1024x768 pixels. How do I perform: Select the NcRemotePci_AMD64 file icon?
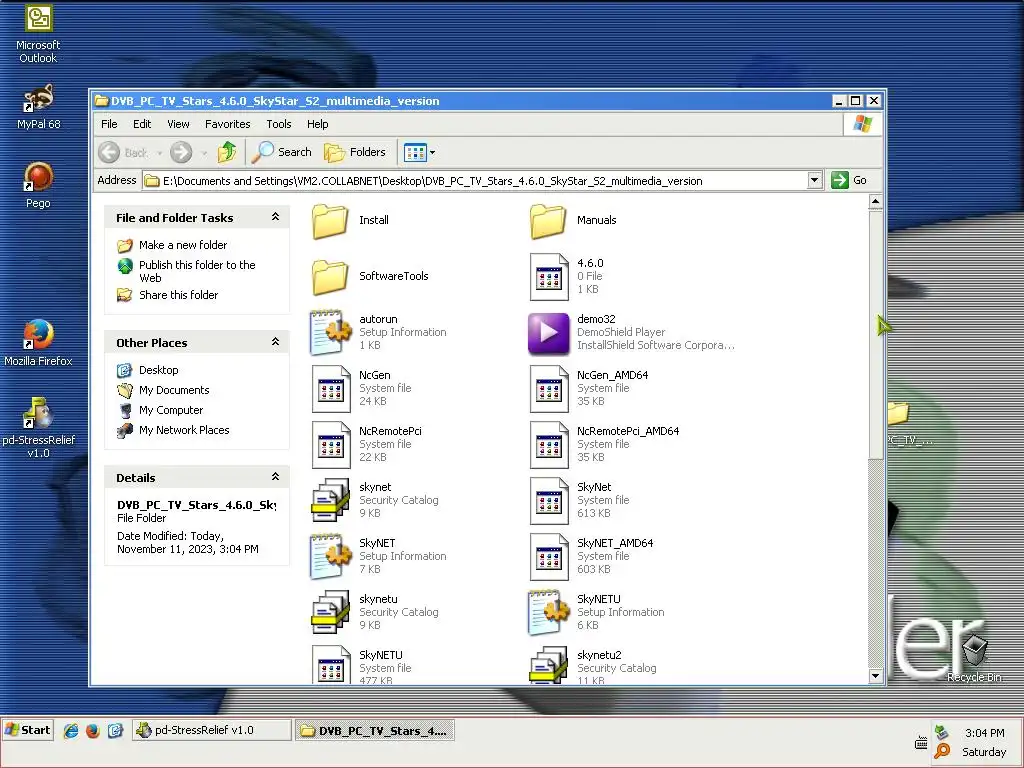(x=549, y=445)
